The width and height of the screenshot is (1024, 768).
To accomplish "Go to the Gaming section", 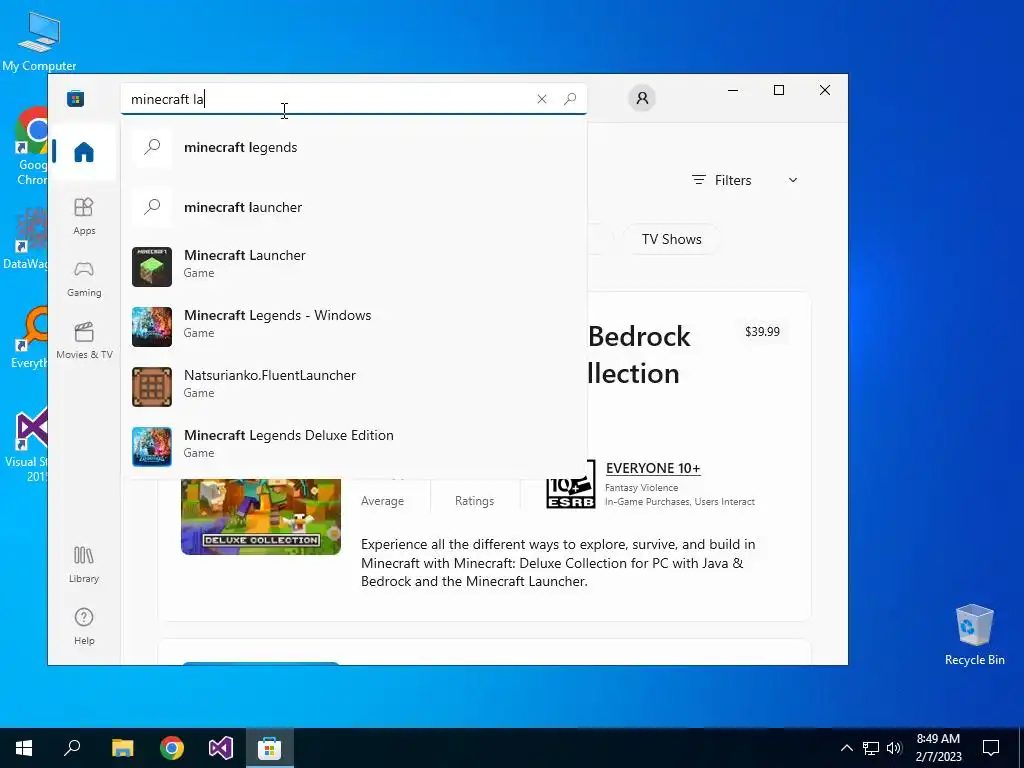I will [x=84, y=279].
